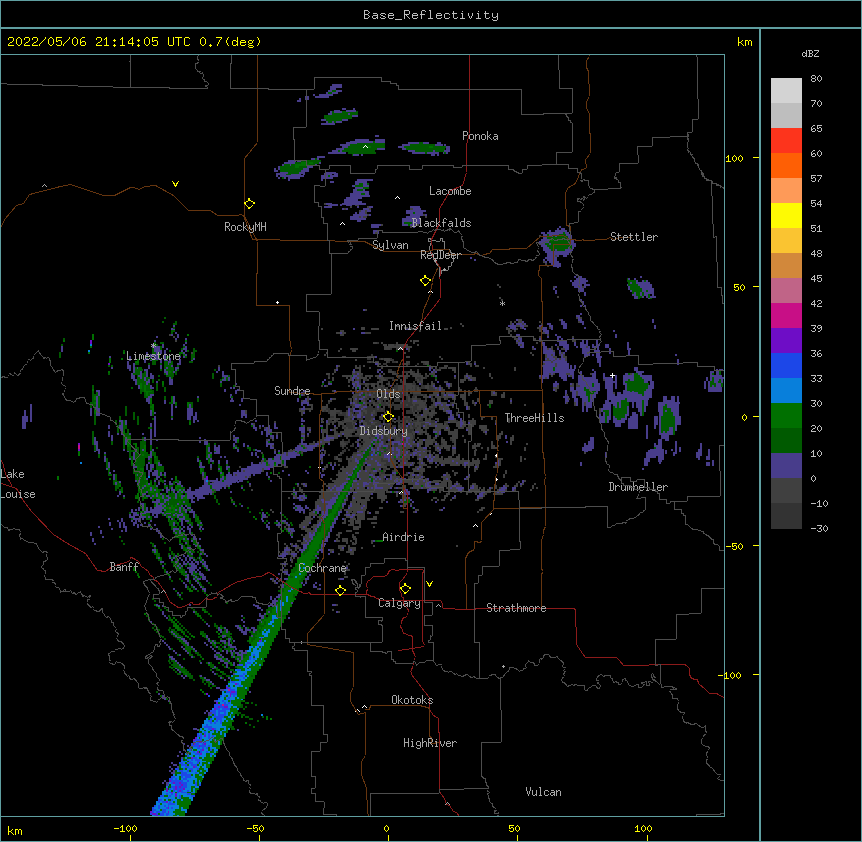
Task: Click the asterisk marker above Limestone label
Action: pos(153,346)
